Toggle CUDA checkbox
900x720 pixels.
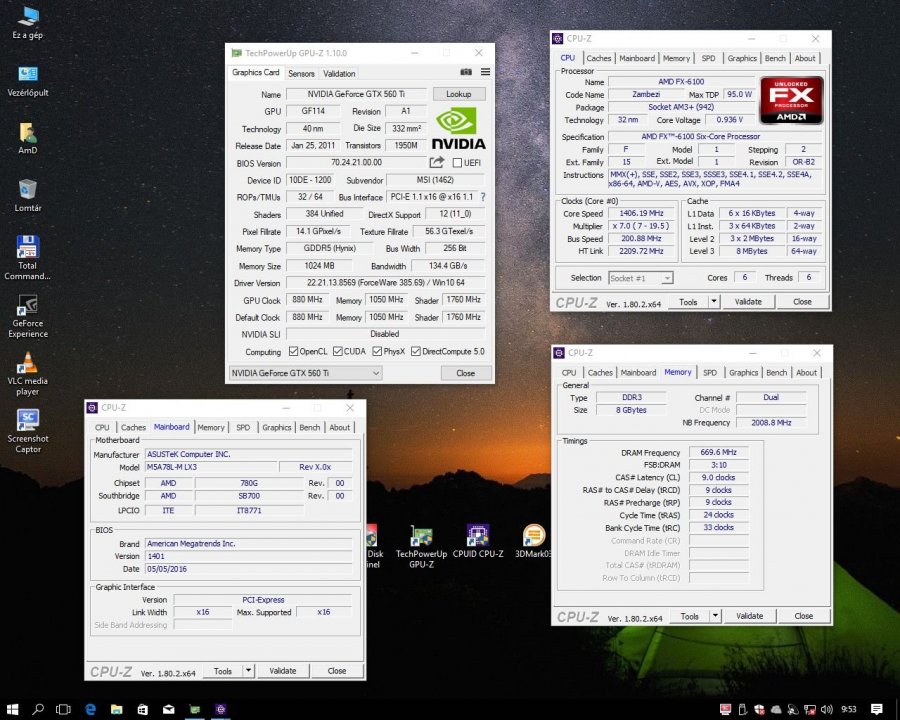tap(338, 351)
